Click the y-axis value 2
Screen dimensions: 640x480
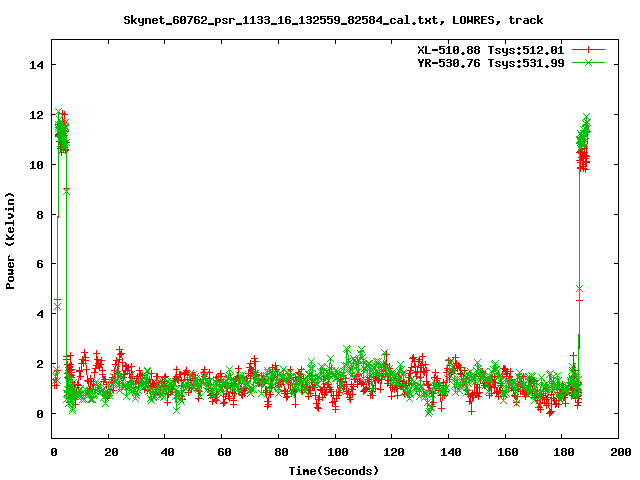(x=40, y=364)
